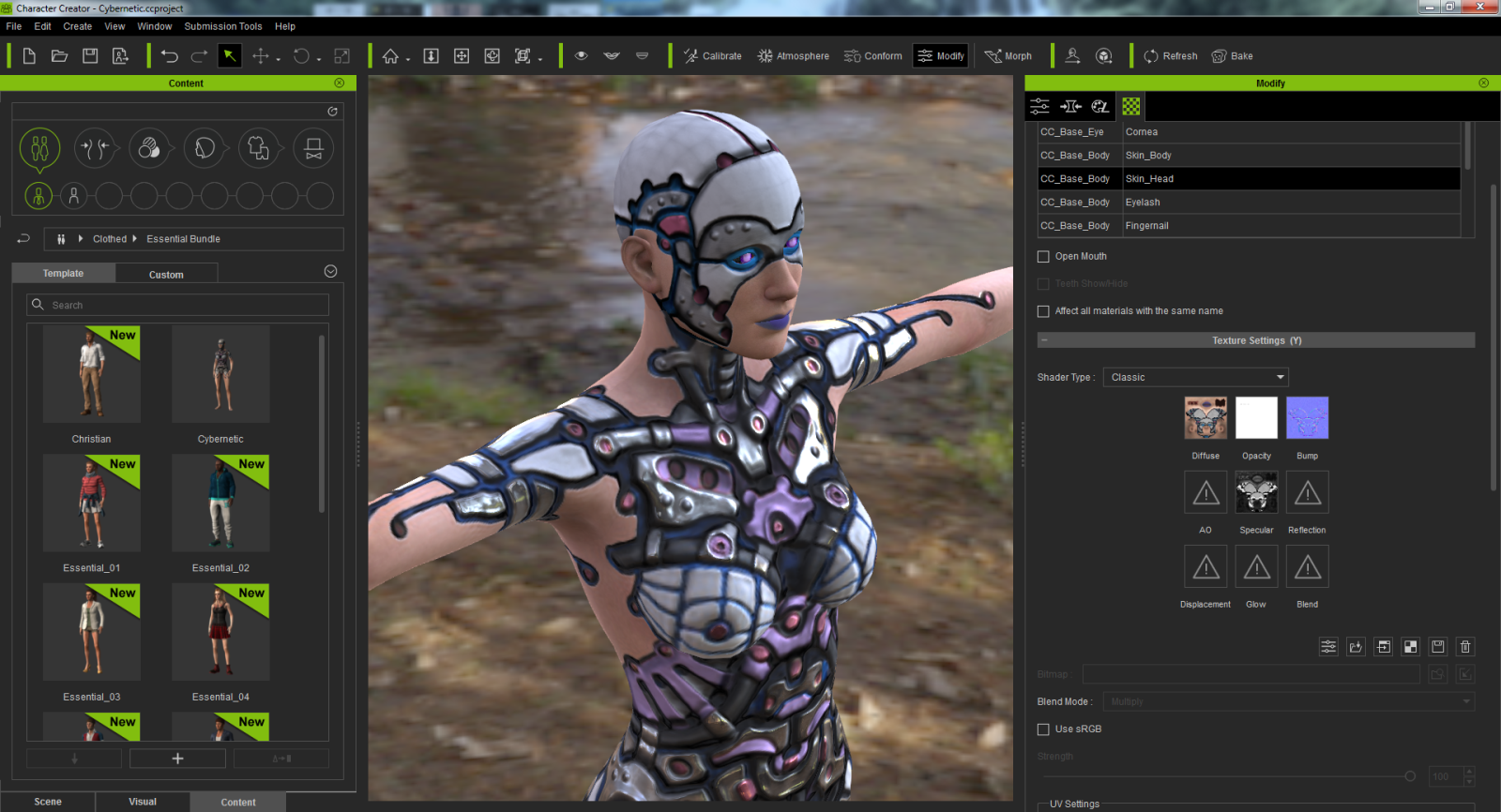Check Affect all materials with same name
1501x812 pixels.
tap(1043, 311)
